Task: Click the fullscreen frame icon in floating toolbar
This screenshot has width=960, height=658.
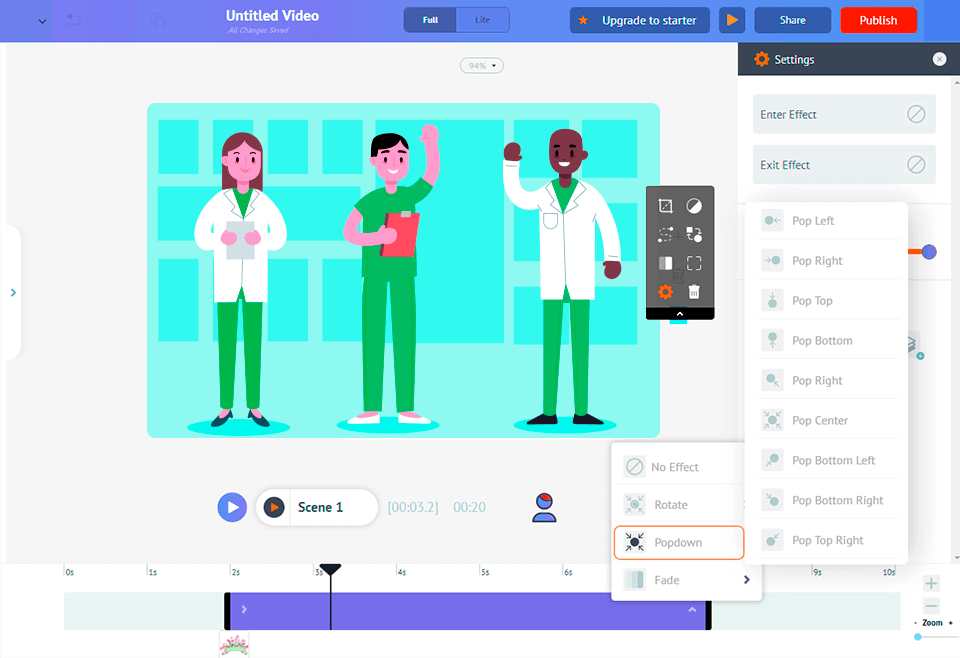Action: click(694, 264)
